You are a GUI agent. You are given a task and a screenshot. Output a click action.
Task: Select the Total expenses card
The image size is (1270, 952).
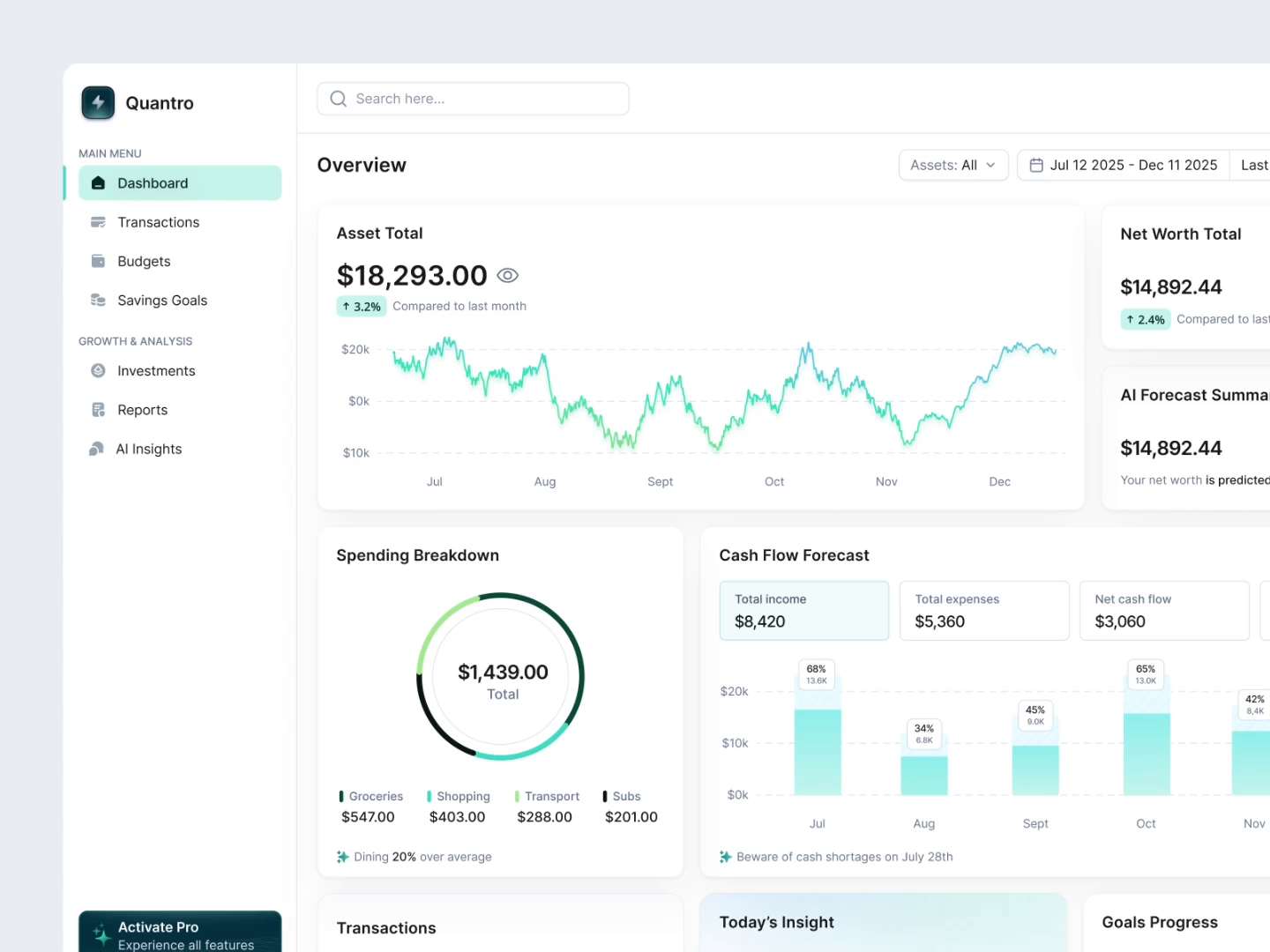click(983, 610)
